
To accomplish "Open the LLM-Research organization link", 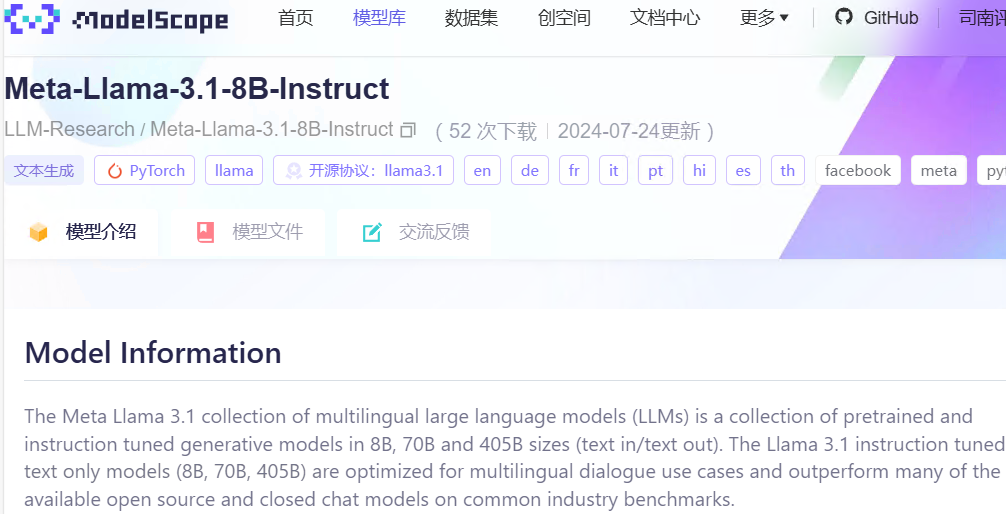I will pyautogui.click(x=69, y=130).
